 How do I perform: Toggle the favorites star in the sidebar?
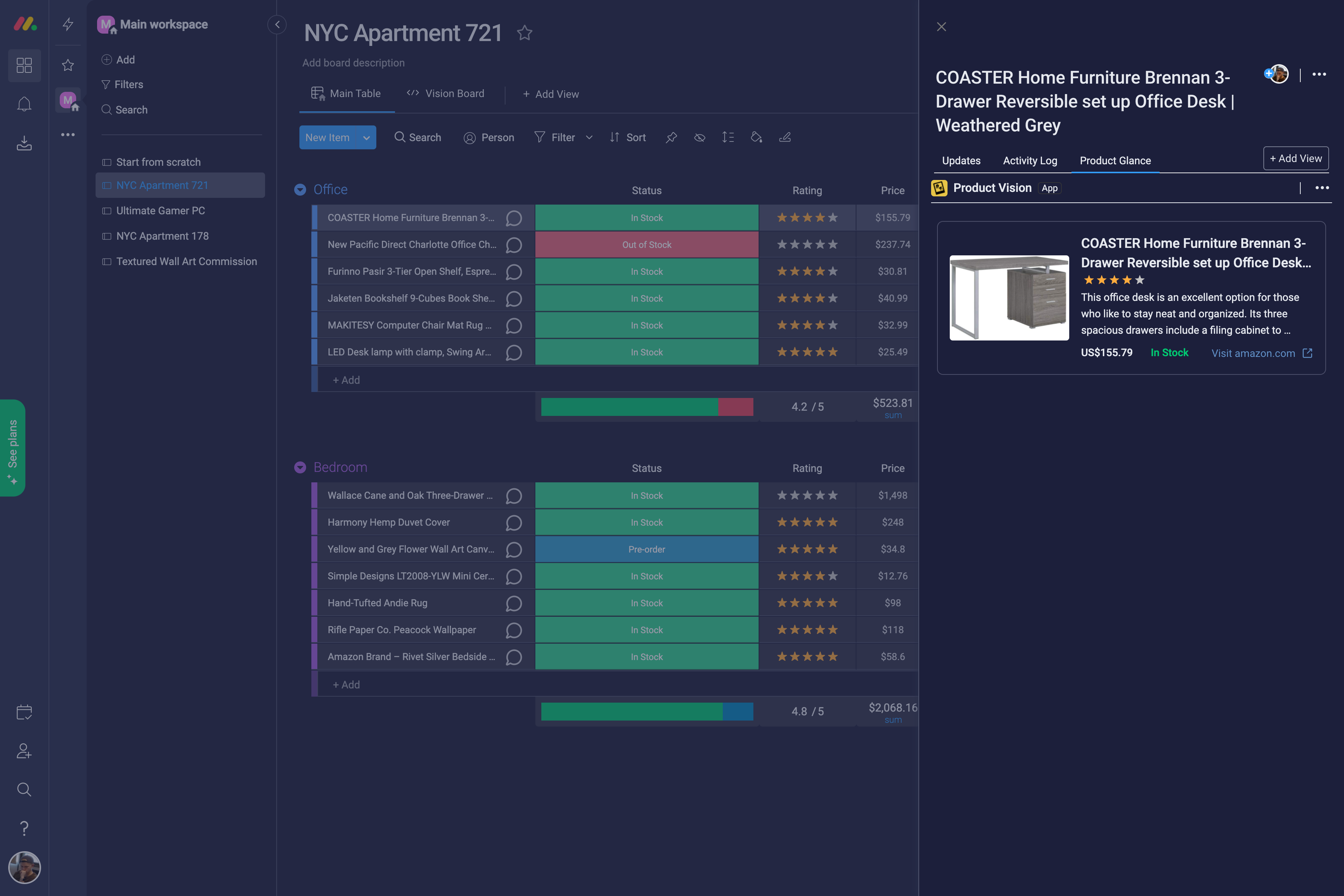[x=68, y=65]
